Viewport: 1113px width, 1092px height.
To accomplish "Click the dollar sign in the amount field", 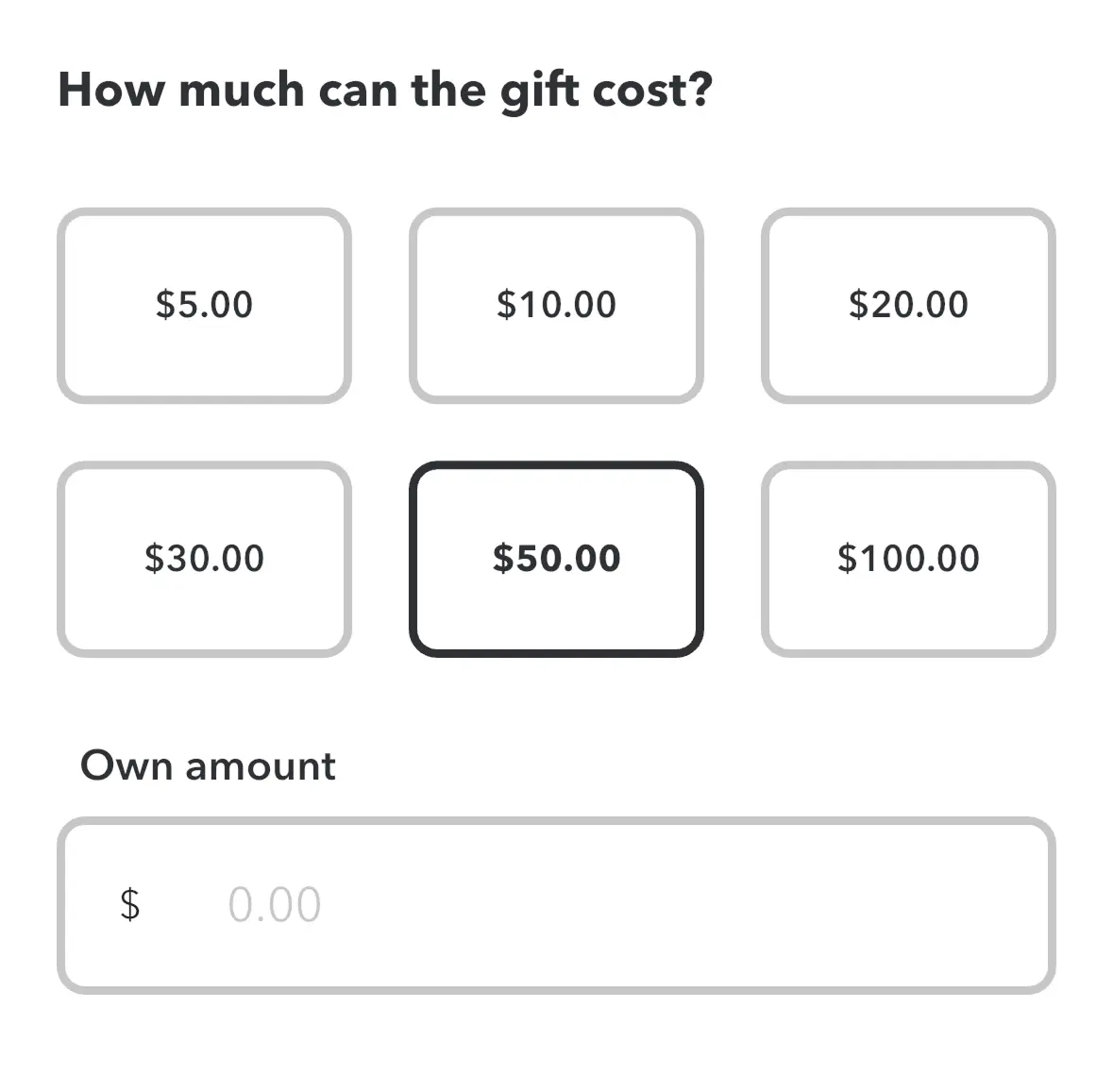I will coord(130,904).
